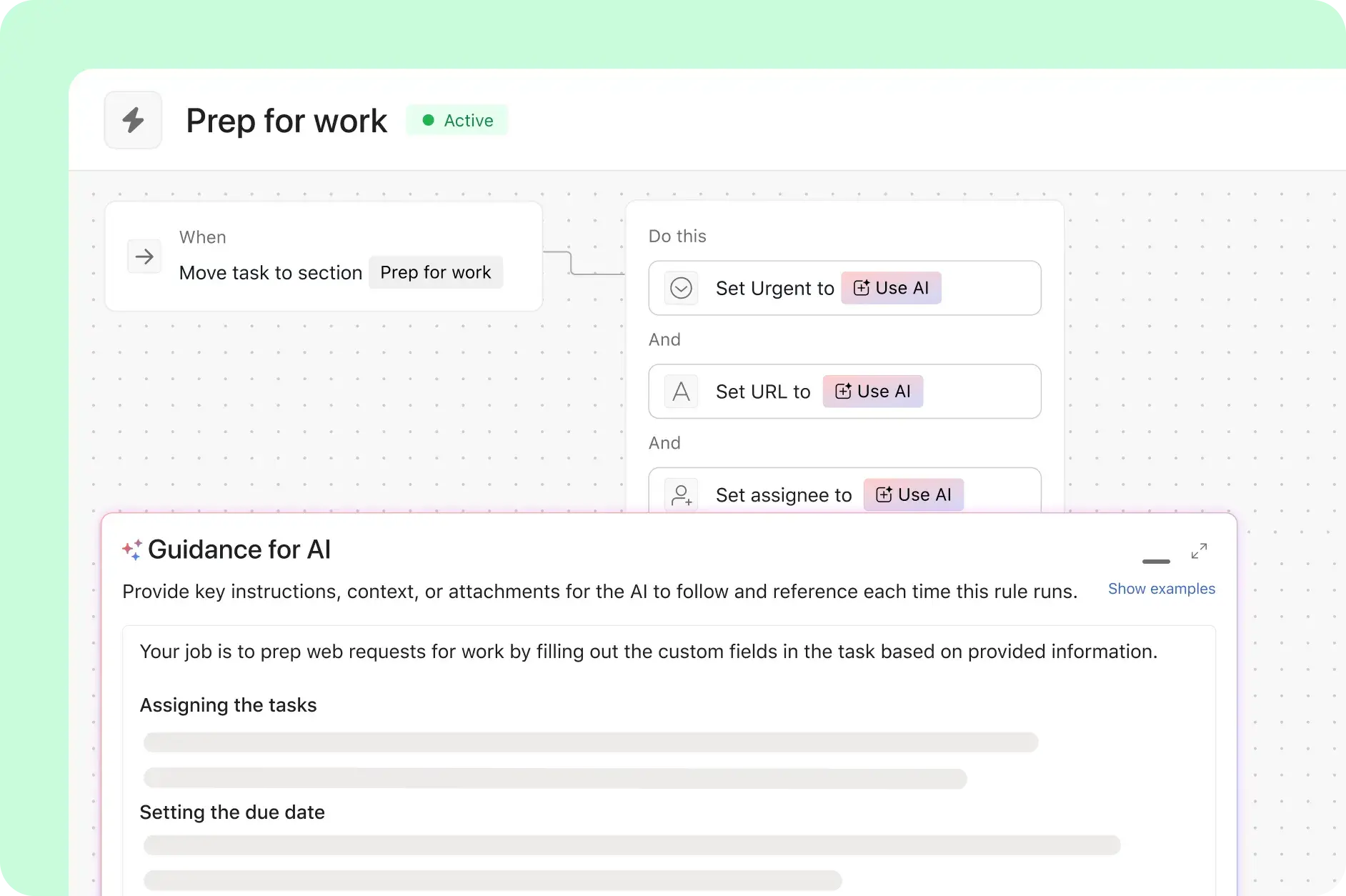Open the Use AI option for Urgent

891,288
